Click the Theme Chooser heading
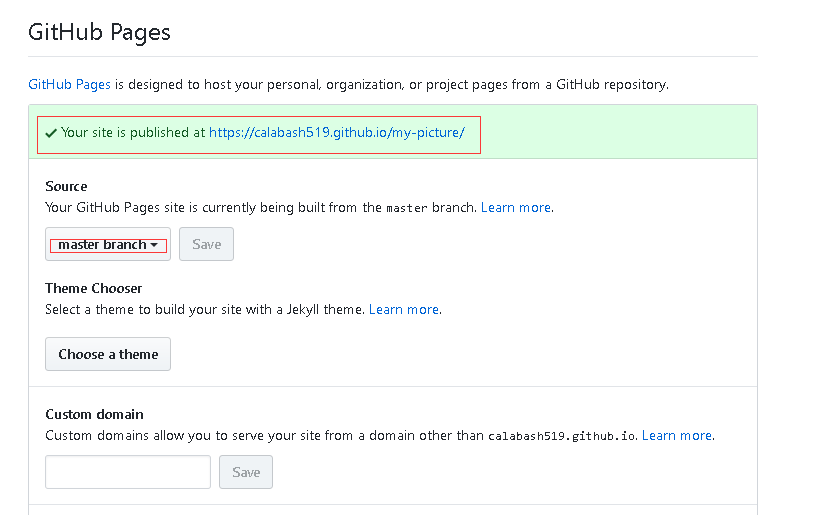The image size is (835, 515). 93,288
